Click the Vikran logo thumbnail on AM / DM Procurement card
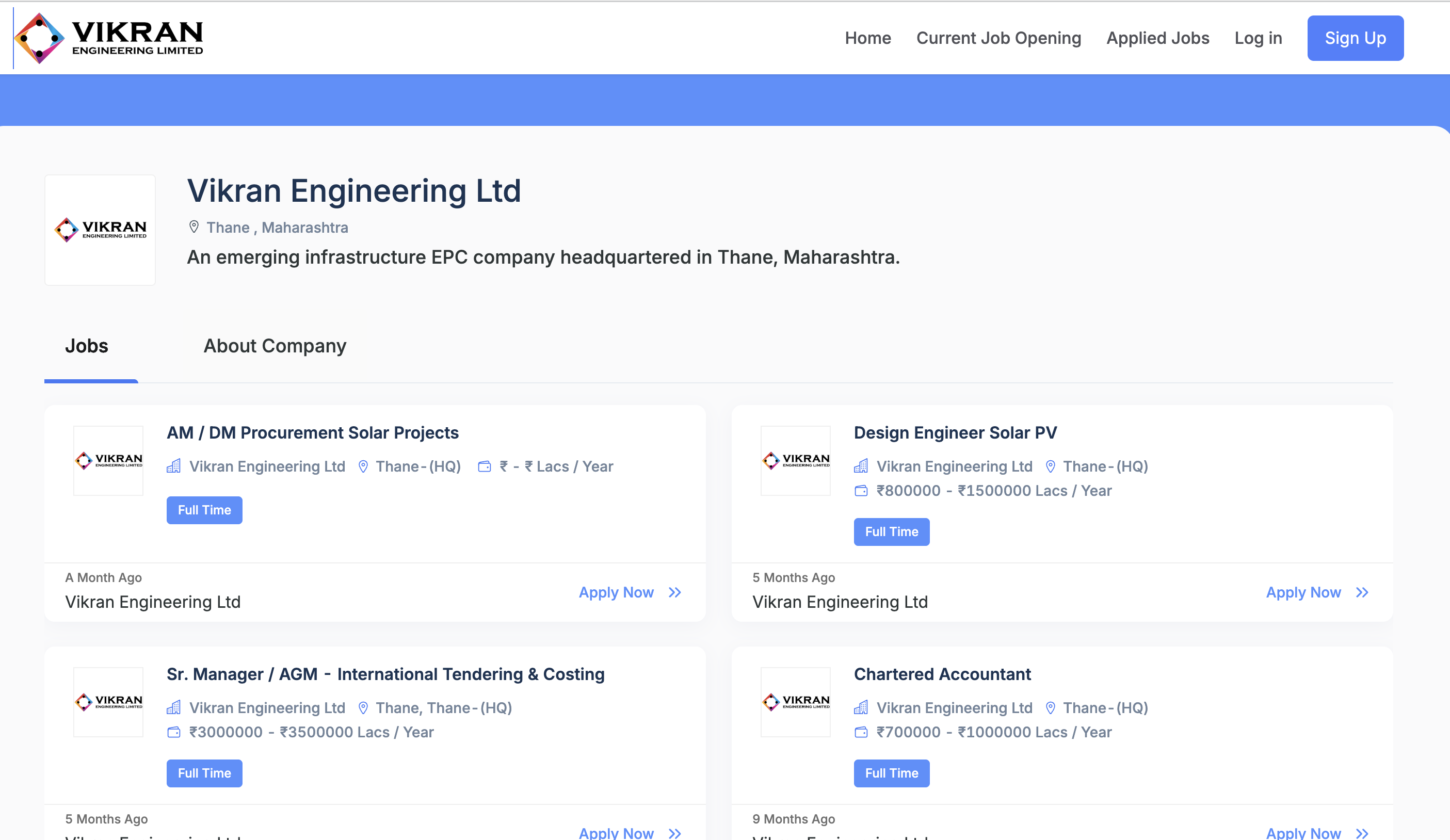 [x=108, y=460]
